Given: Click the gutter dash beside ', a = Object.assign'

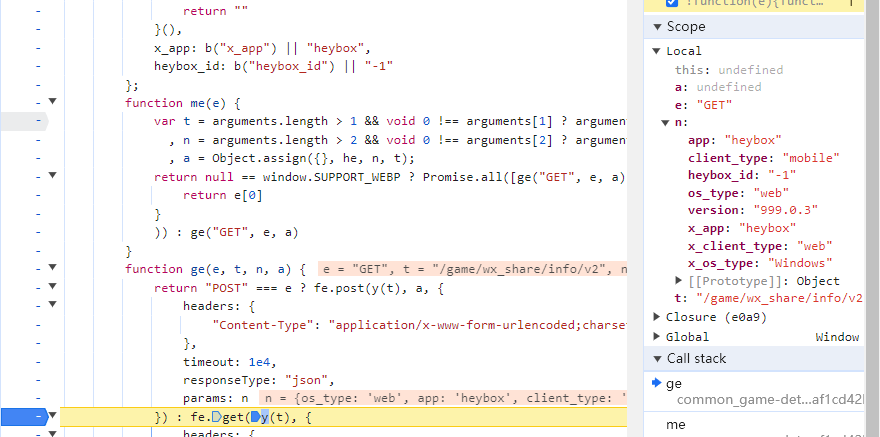Looking at the screenshot, I should click(38, 158).
